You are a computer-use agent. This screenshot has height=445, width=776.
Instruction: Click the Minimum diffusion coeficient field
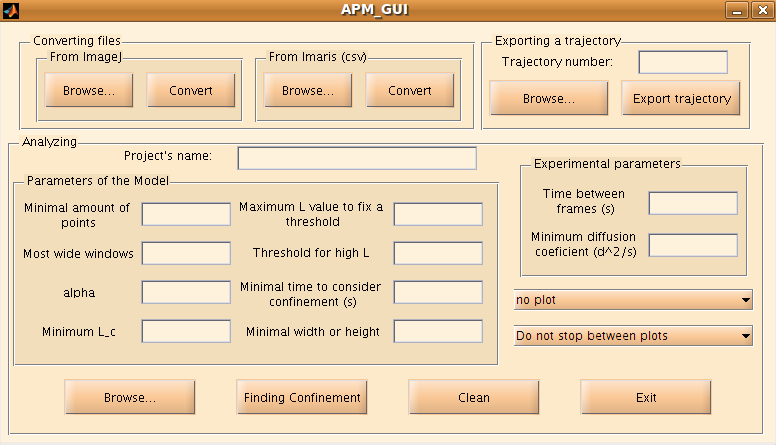[x=693, y=245]
